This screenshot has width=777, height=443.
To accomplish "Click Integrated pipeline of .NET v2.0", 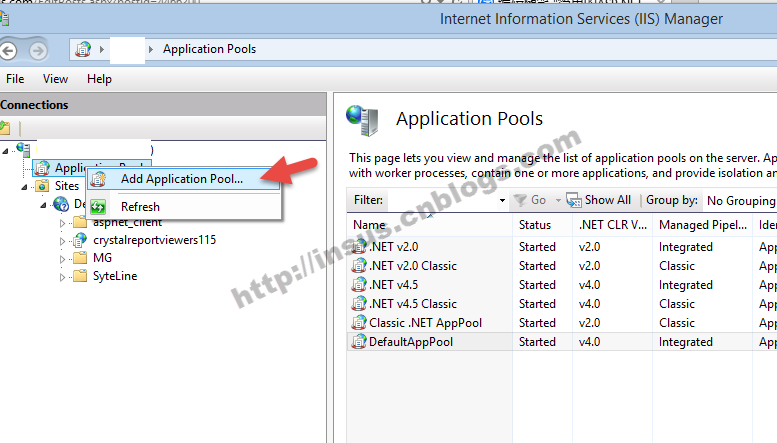I will (x=686, y=247).
